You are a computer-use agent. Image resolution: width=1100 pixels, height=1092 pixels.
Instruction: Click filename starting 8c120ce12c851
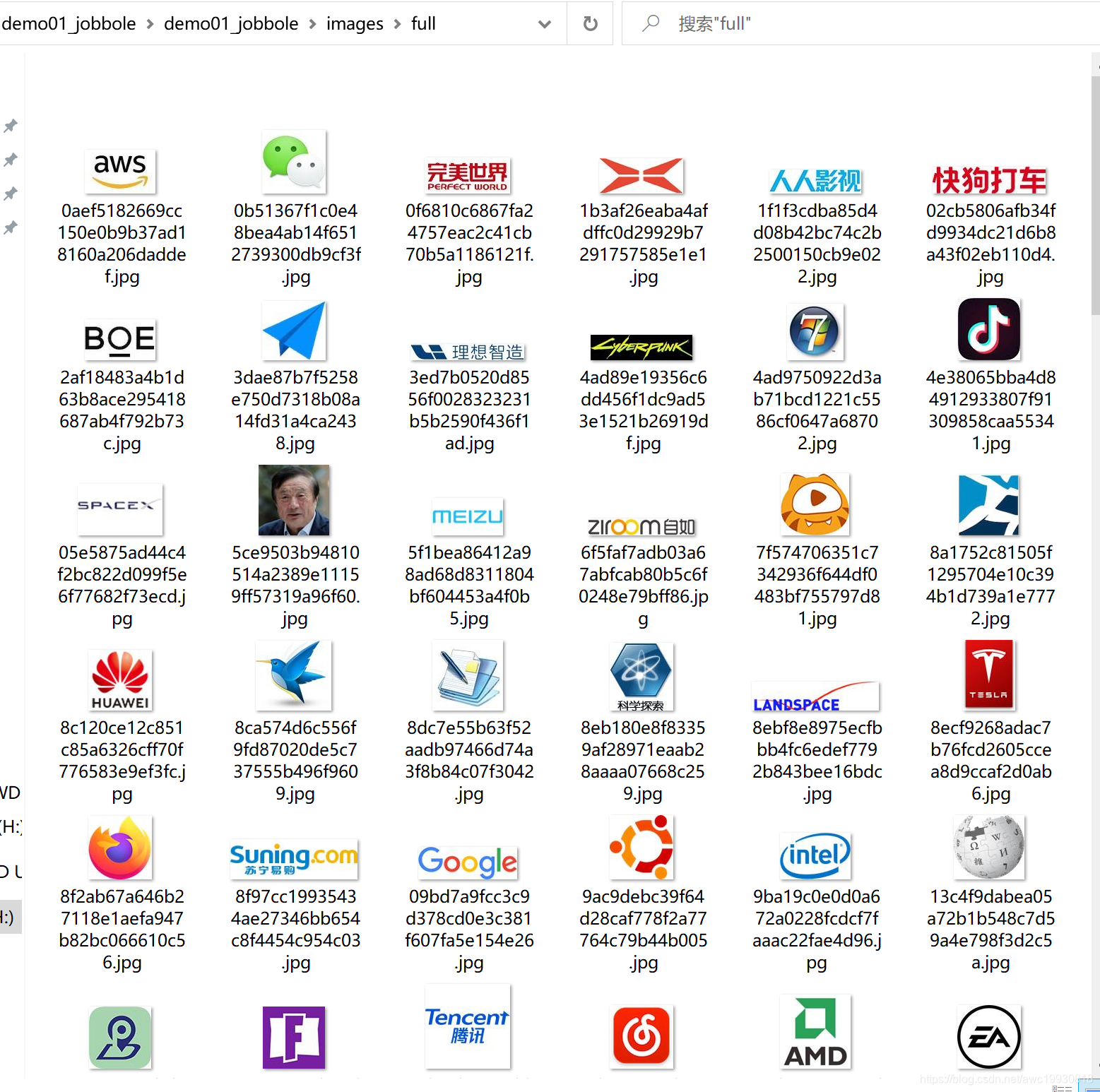pyautogui.click(x=122, y=761)
